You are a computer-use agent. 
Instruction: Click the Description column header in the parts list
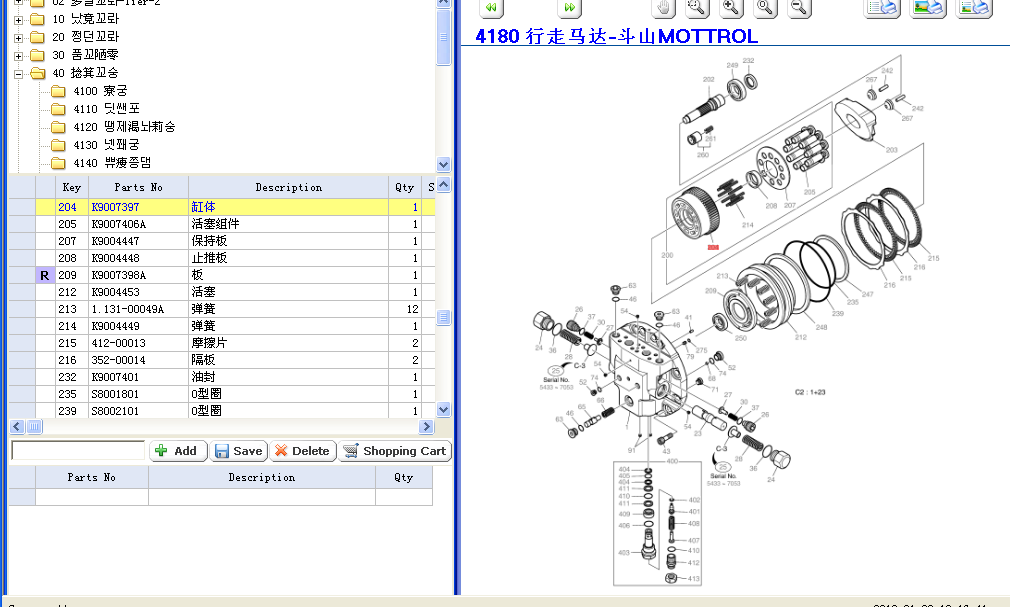click(x=289, y=188)
